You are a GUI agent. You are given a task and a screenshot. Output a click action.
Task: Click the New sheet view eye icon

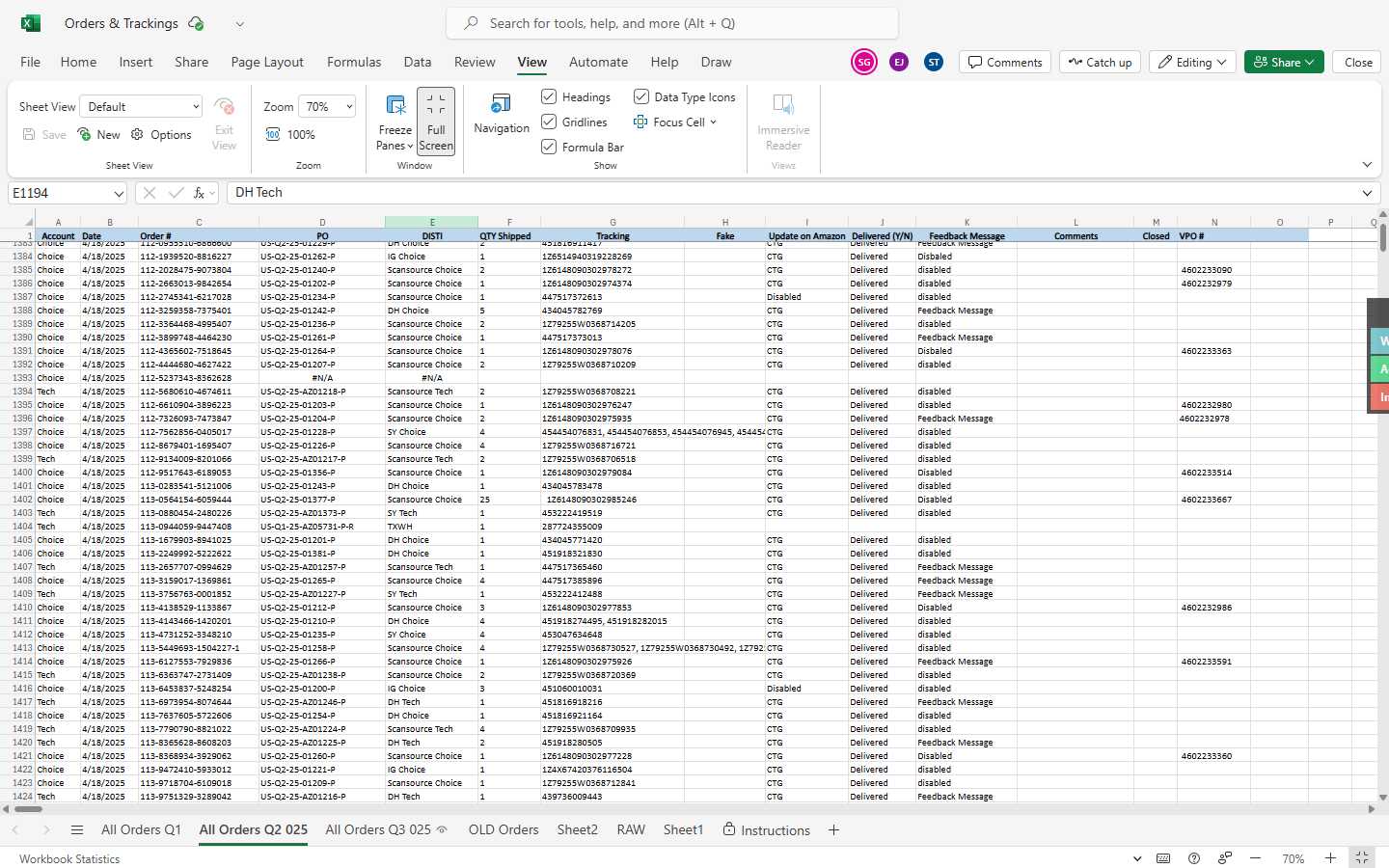coord(85,135)
